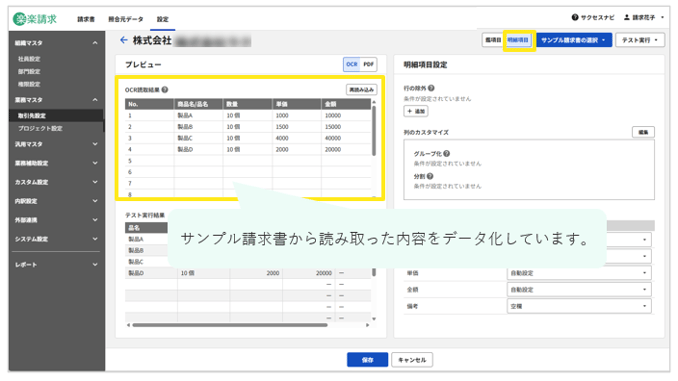The height and width of the screenshot is (381, 678).
Task: Click the test result horizontal scrollbar
Action: click(x=230, y=325)
